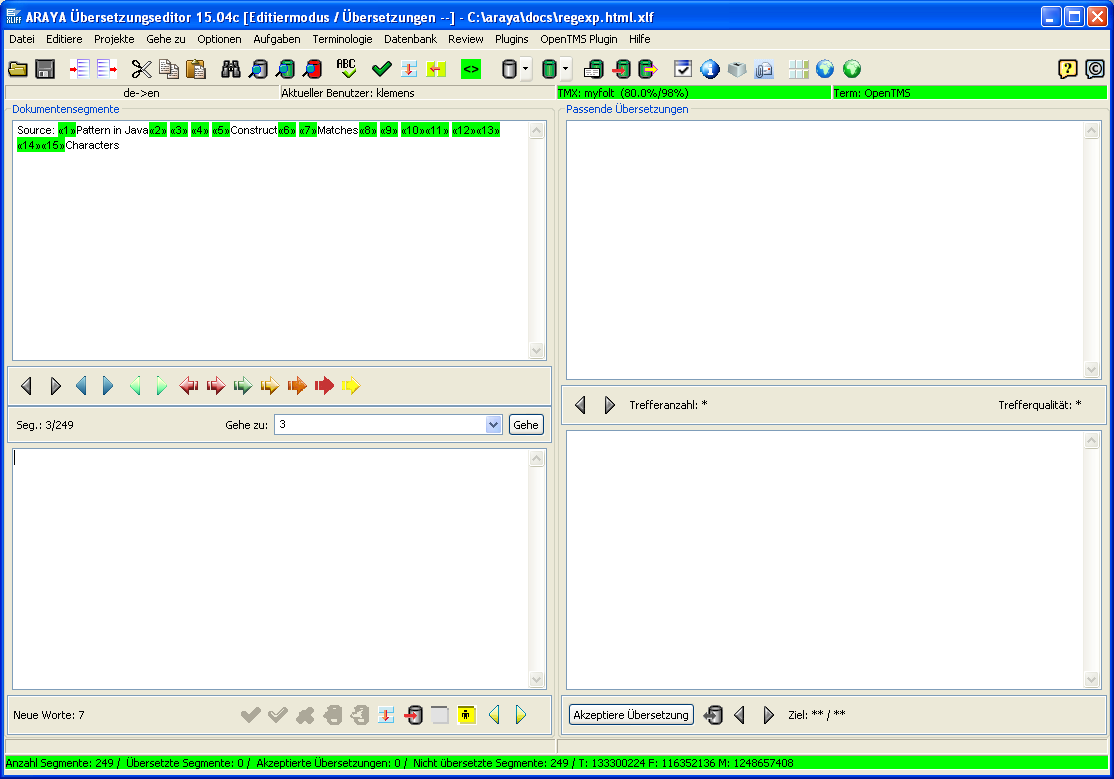Open the OpenTMS Plugin menu
This screenshot has height=779, width=1114.
pos(578,39)
